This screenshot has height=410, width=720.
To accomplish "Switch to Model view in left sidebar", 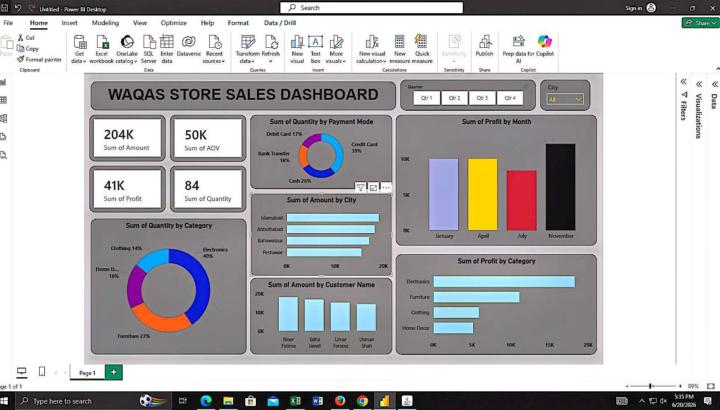I will 4,118.
